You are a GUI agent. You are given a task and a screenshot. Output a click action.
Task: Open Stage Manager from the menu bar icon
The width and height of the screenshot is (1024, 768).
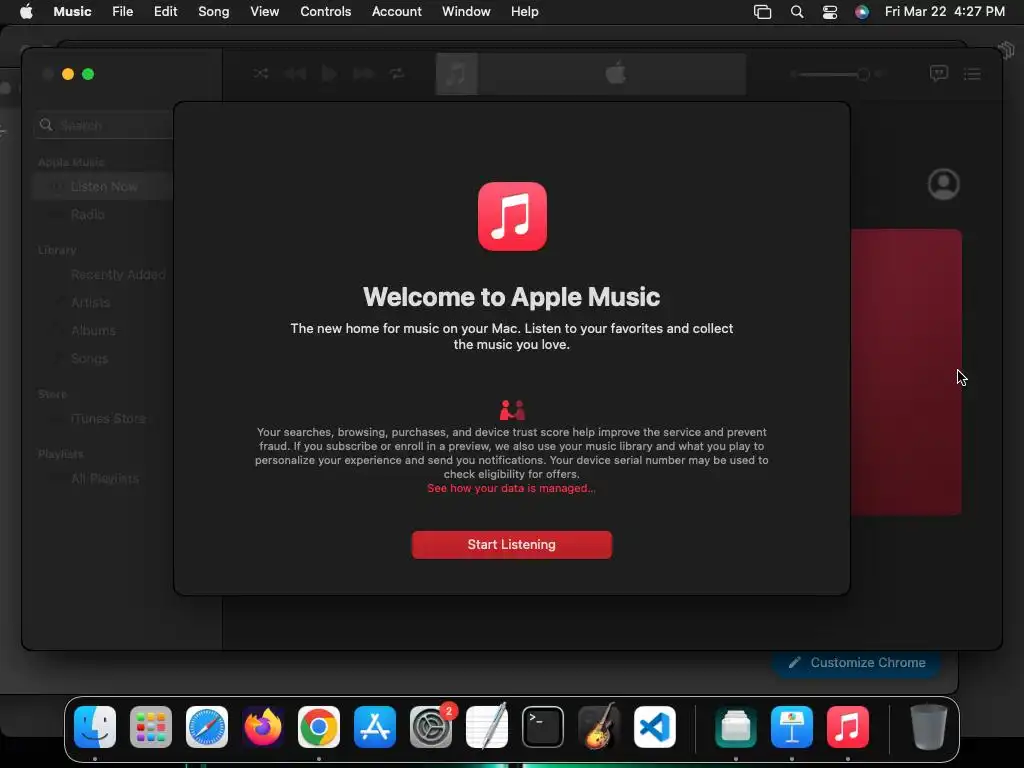tap(762, 12)
